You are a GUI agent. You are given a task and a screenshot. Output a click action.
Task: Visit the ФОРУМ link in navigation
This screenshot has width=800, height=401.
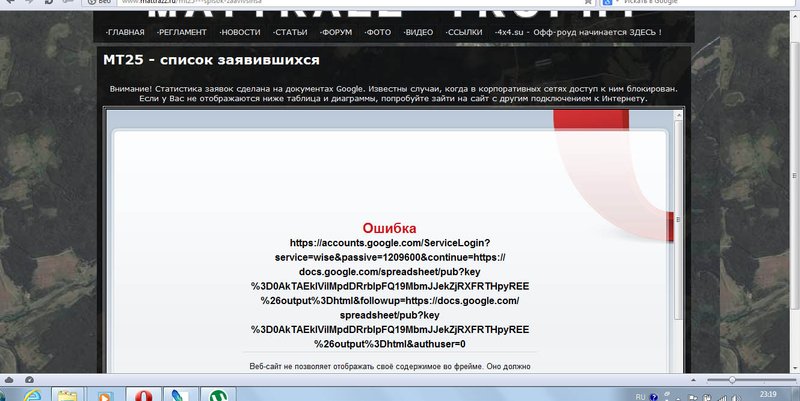pos(336,32)
